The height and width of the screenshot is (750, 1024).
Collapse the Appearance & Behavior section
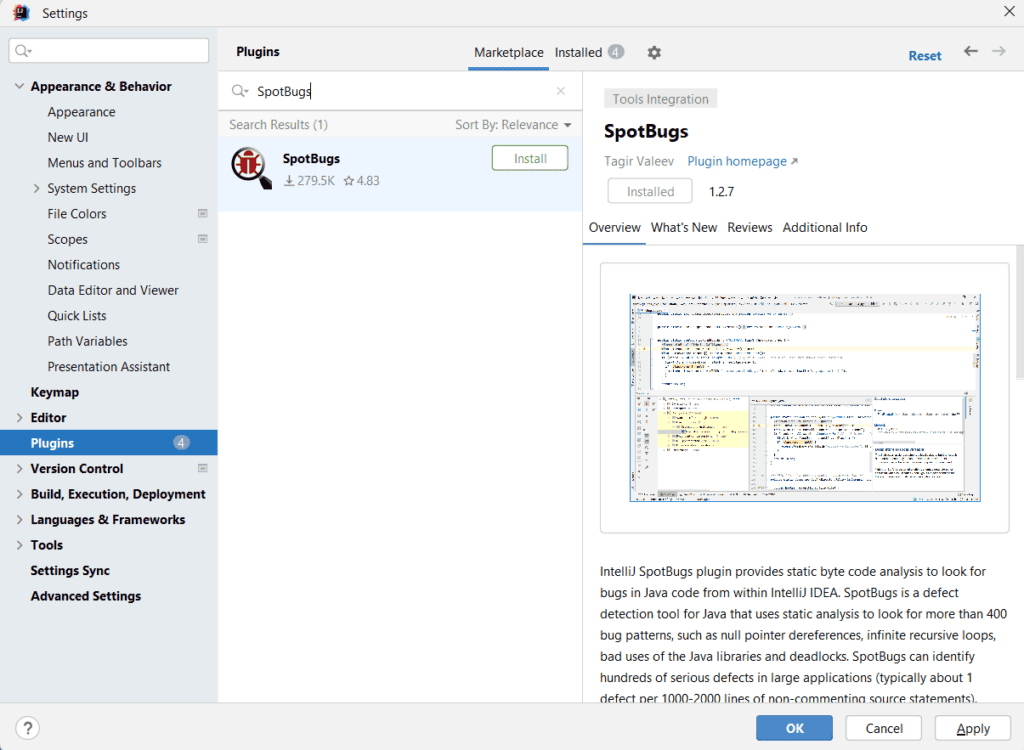tap(18, 86)
